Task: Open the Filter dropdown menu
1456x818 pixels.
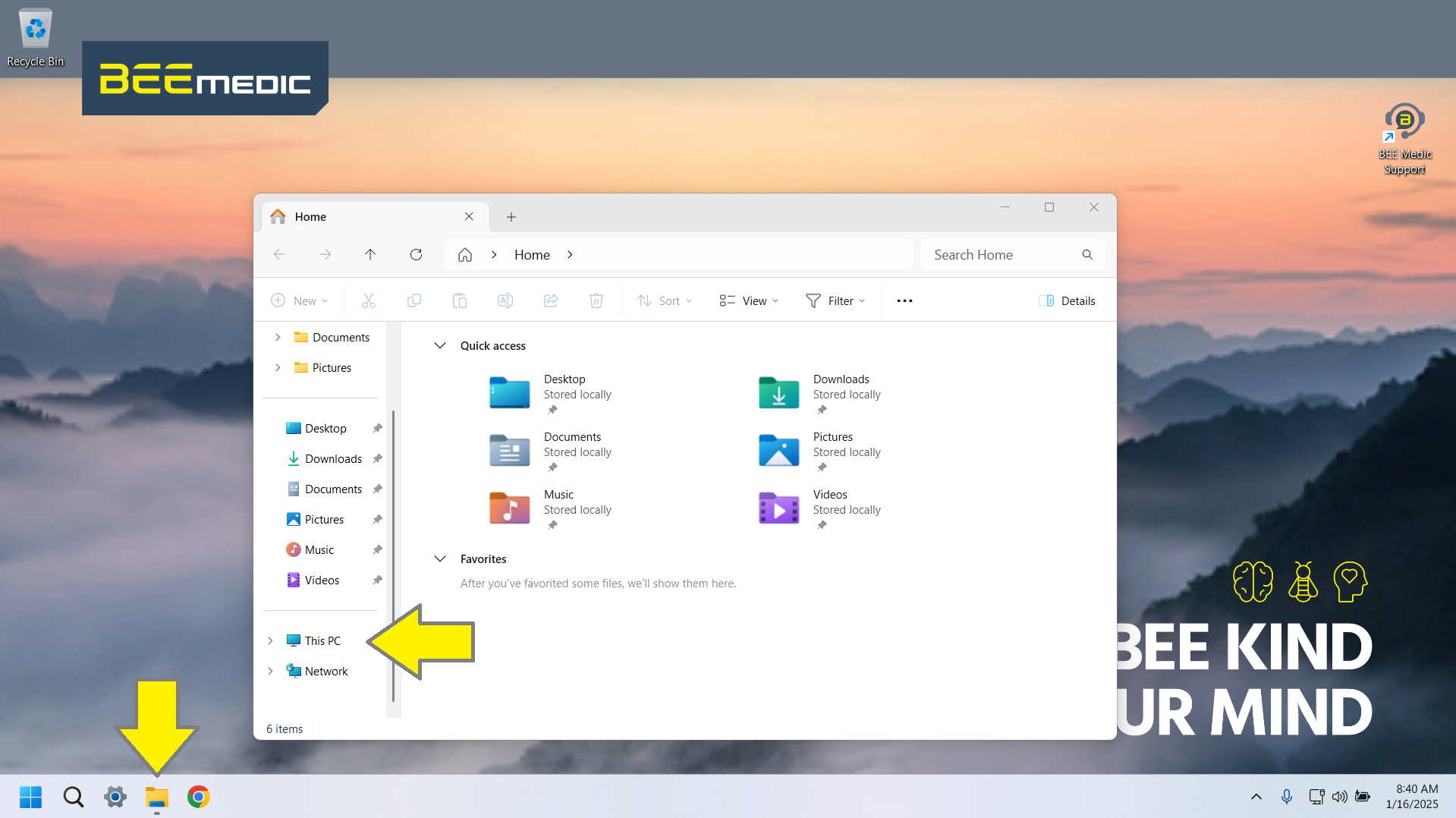Action: point(835,300)
